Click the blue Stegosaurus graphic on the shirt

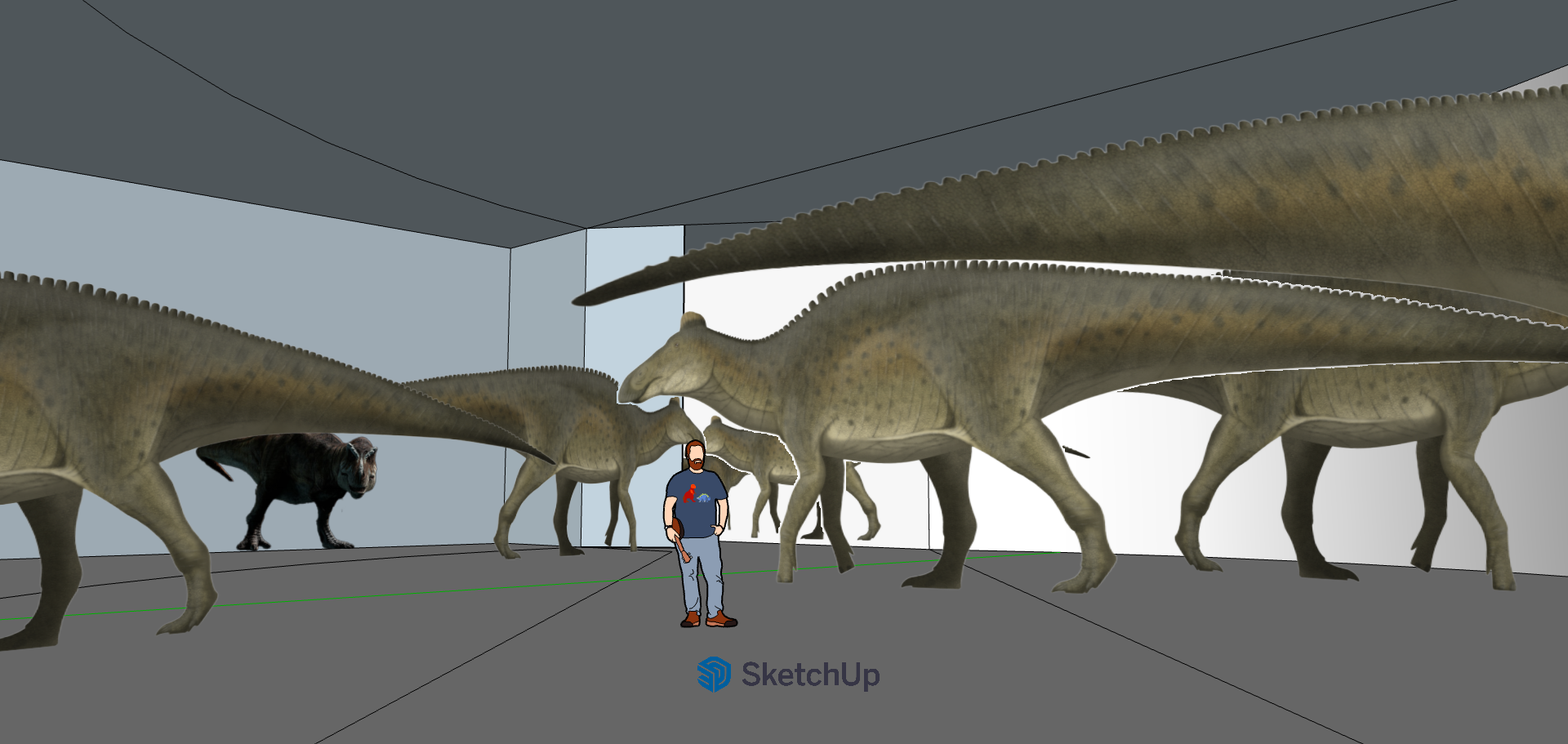[705, 497]
